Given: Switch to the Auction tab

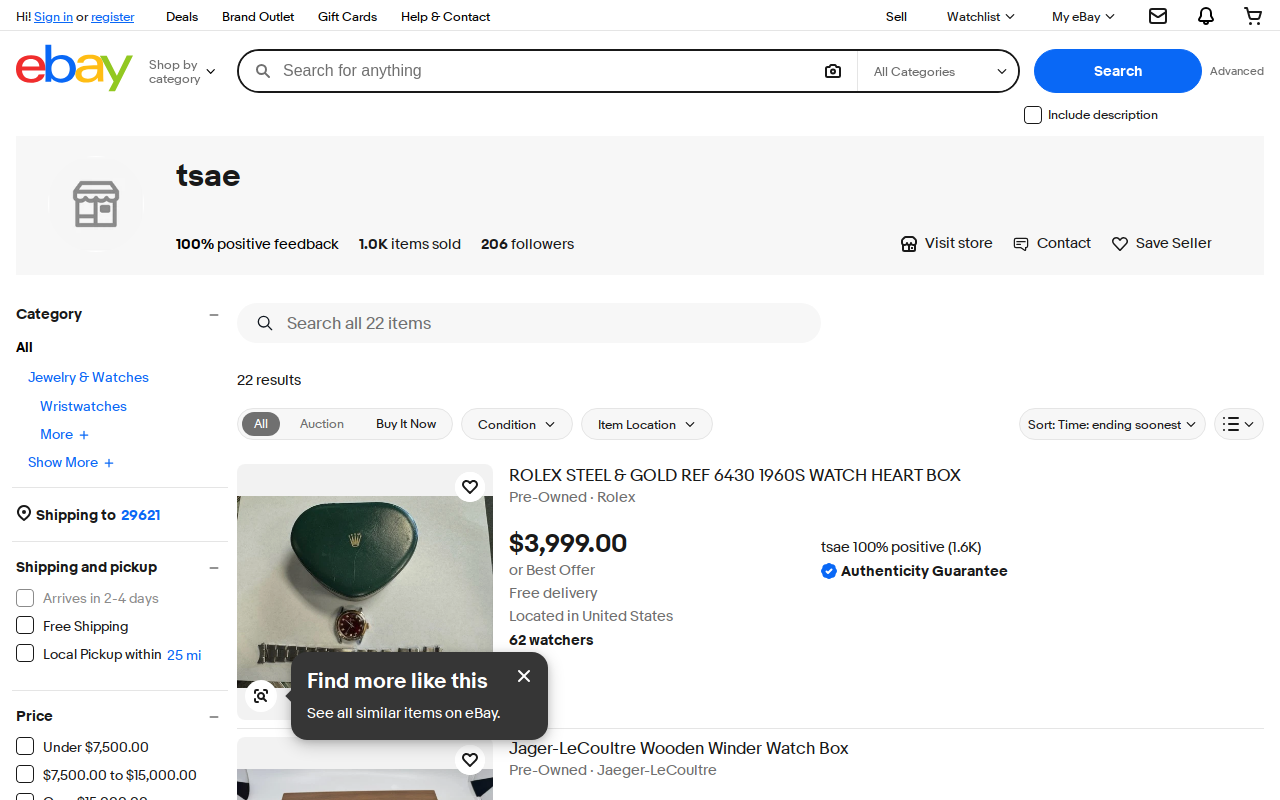Looking at the screenshot, I should [x=322, y=424].
